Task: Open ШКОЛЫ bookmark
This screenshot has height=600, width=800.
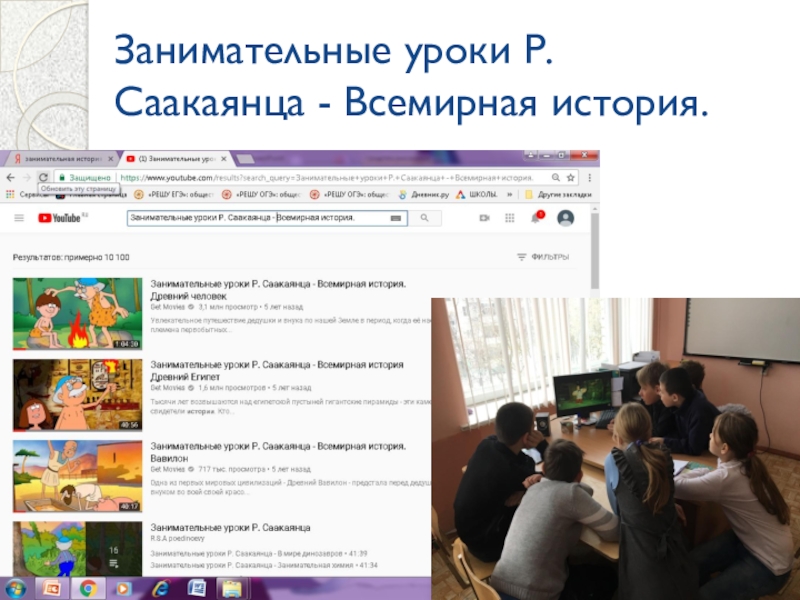Action: tap(477, 194)
